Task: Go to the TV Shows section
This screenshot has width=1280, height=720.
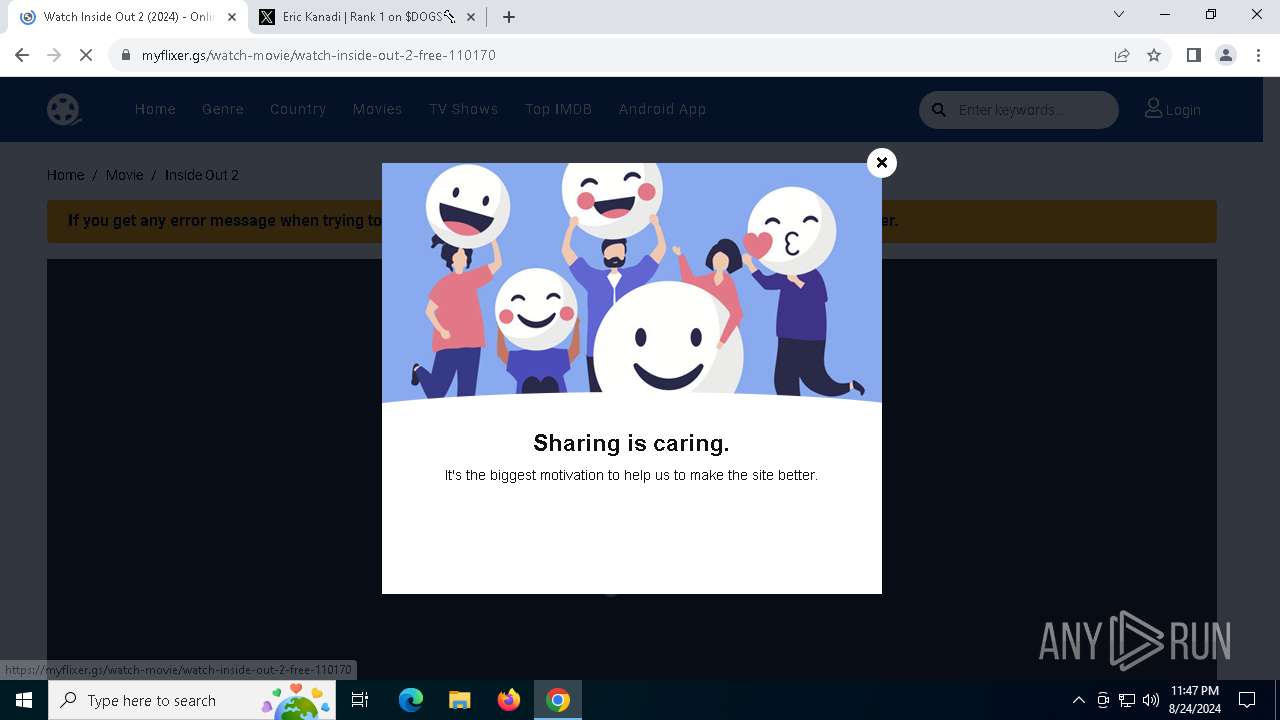Action: coord(464,110)
